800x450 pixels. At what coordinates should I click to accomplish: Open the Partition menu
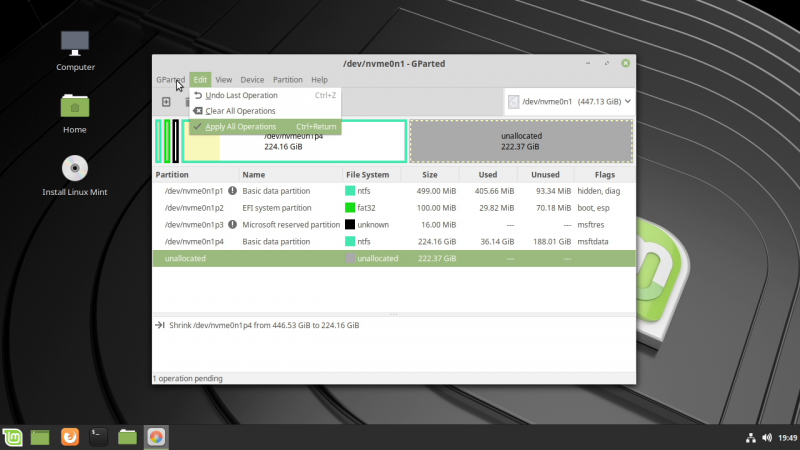288,80
